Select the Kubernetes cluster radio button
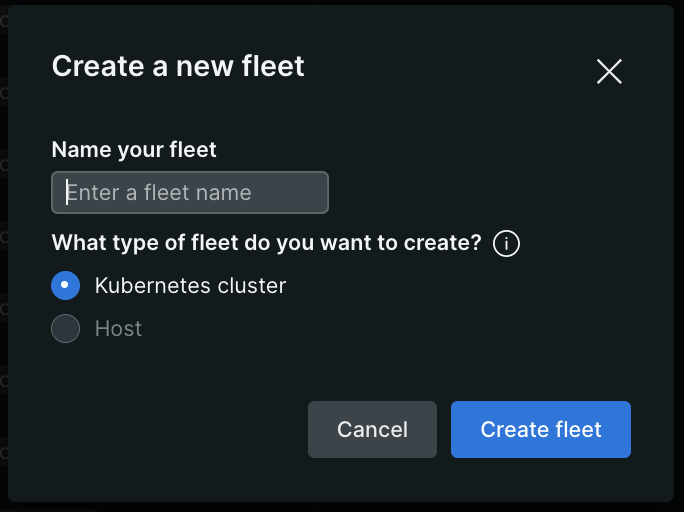 tap(65, 286)
